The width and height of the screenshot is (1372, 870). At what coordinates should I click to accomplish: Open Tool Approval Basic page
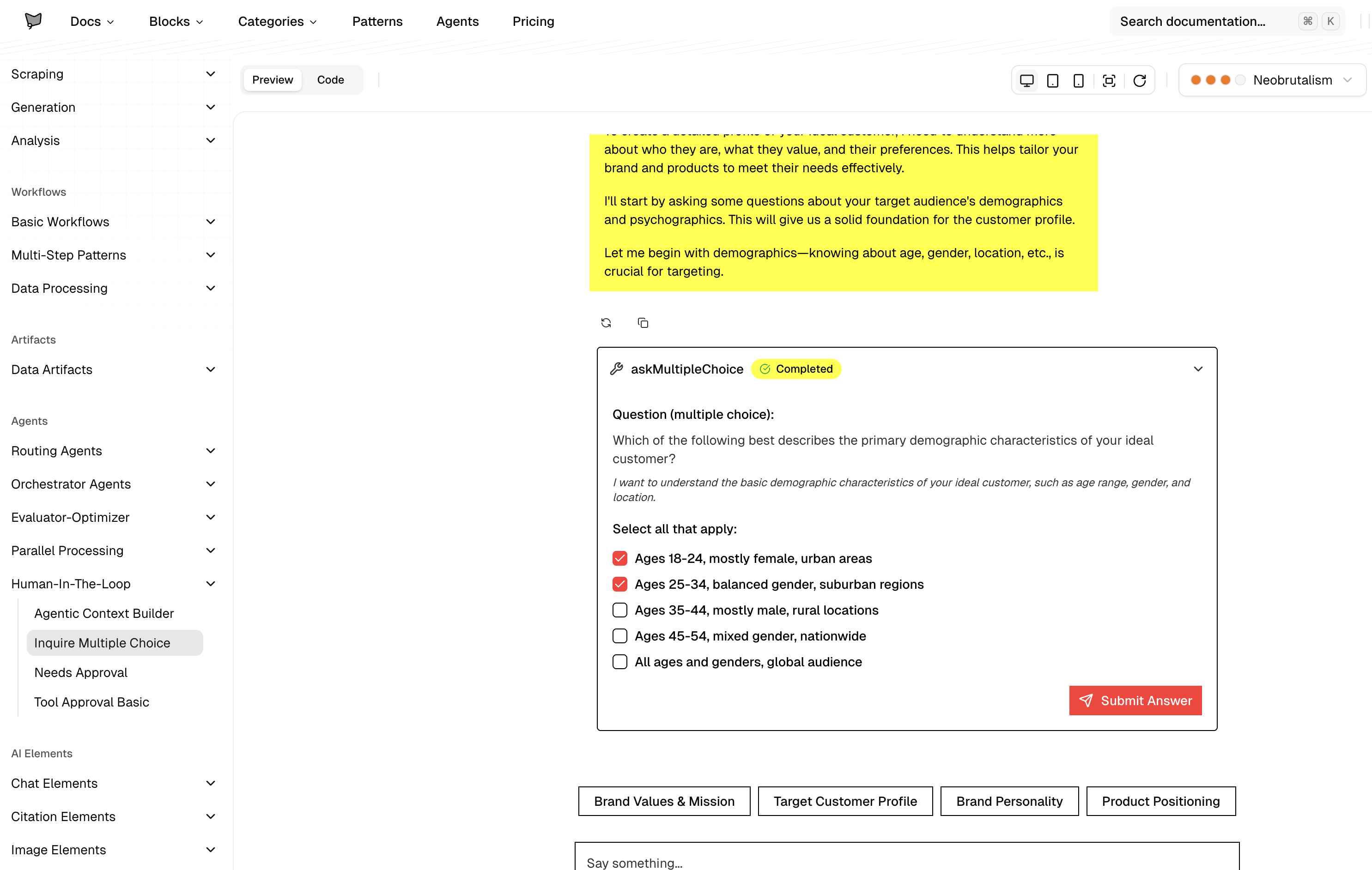point(115,702)
